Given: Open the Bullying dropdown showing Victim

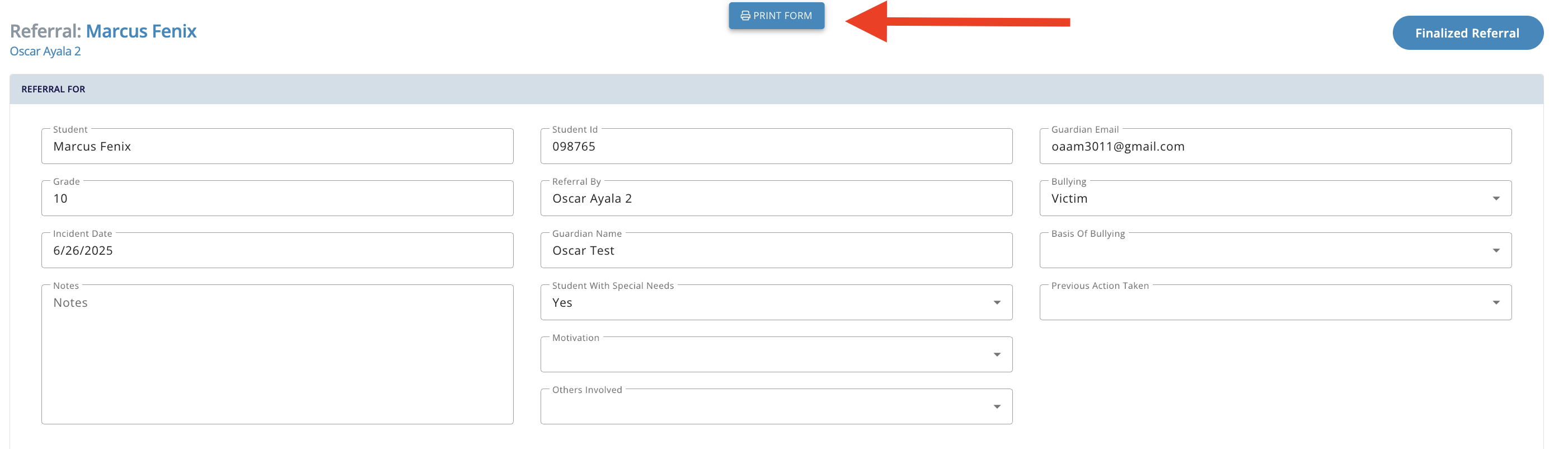Looking at the screenshot, I should [1275, 199].
